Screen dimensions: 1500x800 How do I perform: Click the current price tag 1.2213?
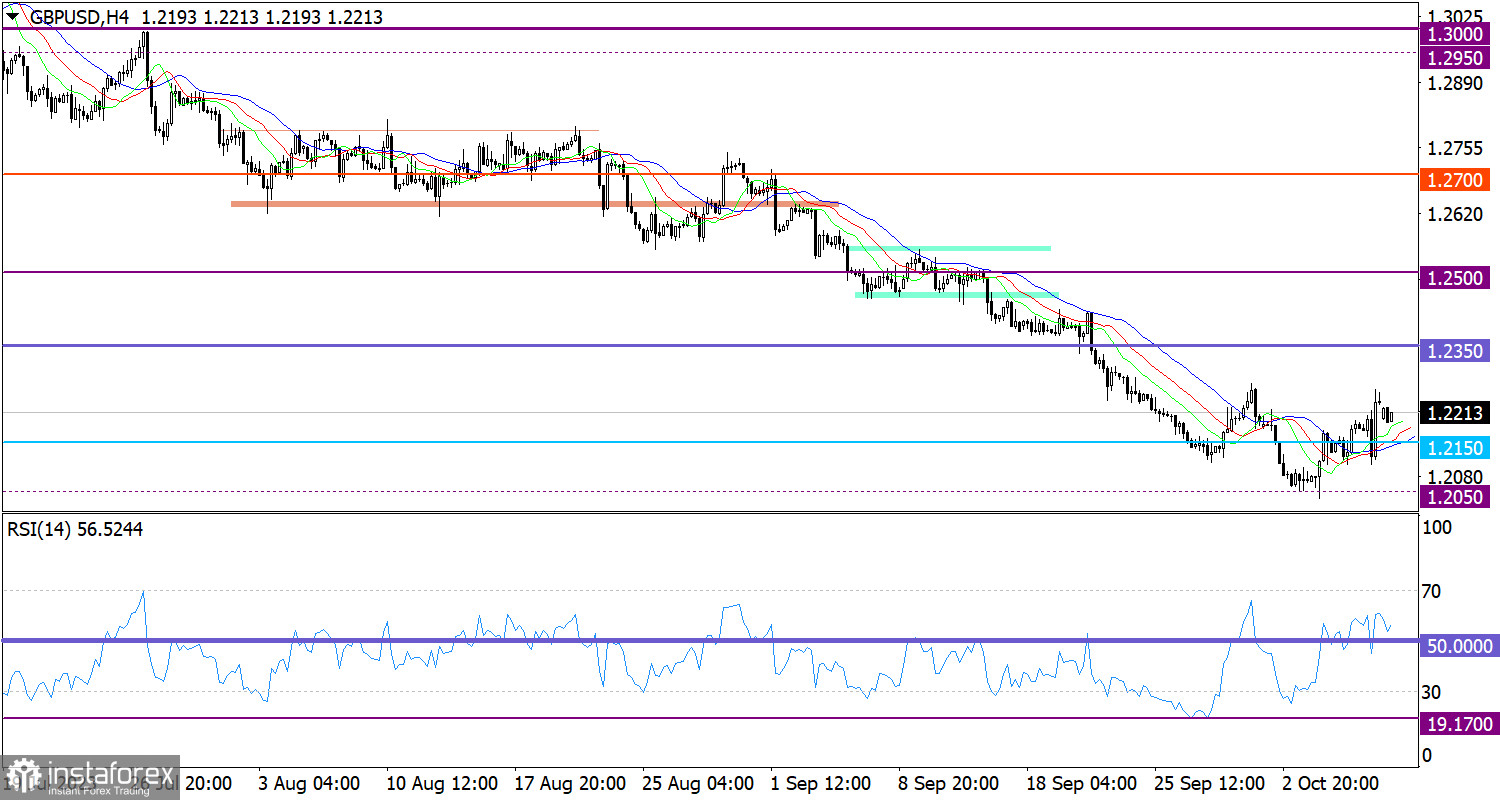coord(1457,412)
